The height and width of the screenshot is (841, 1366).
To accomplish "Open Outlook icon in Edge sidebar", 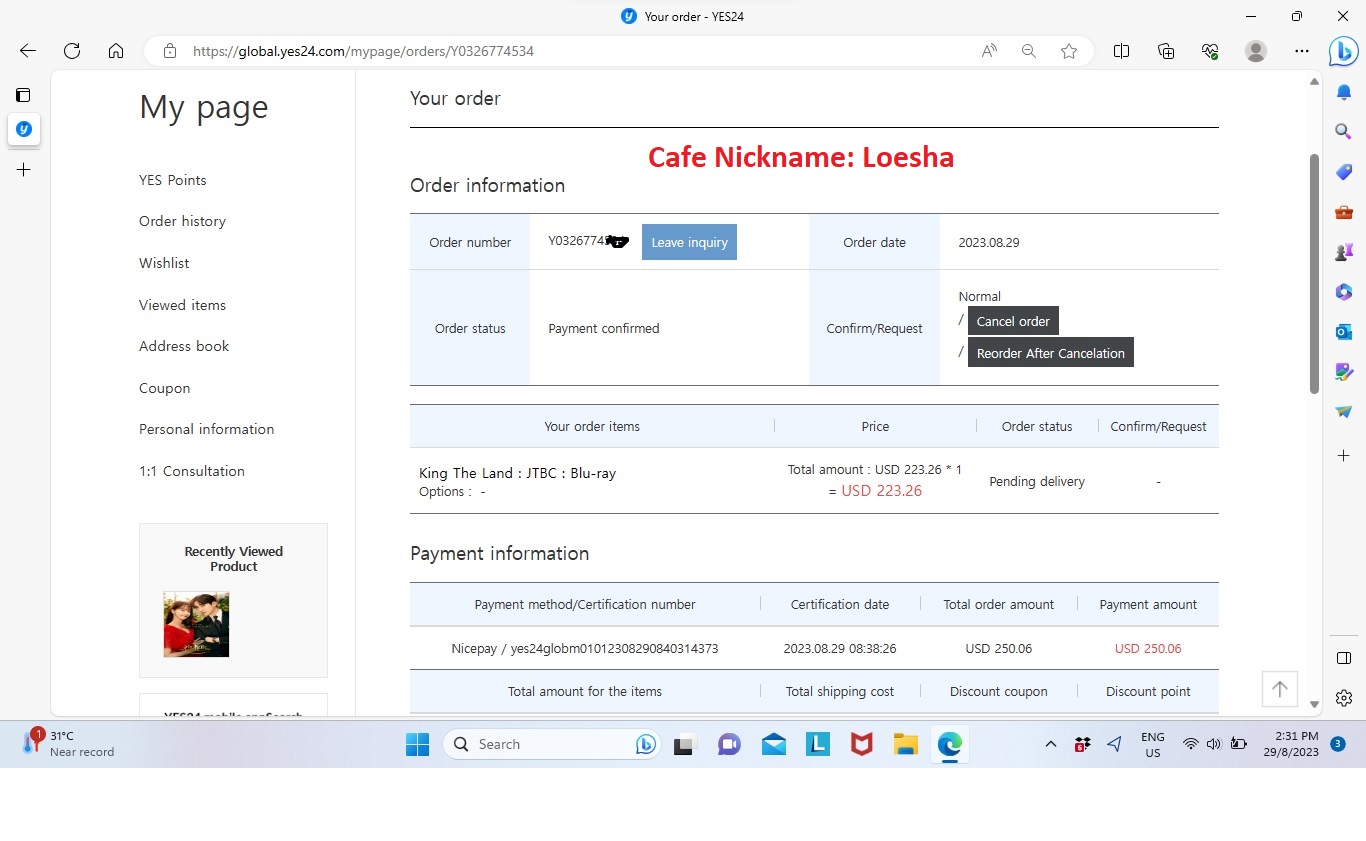I will (1343, 331).
